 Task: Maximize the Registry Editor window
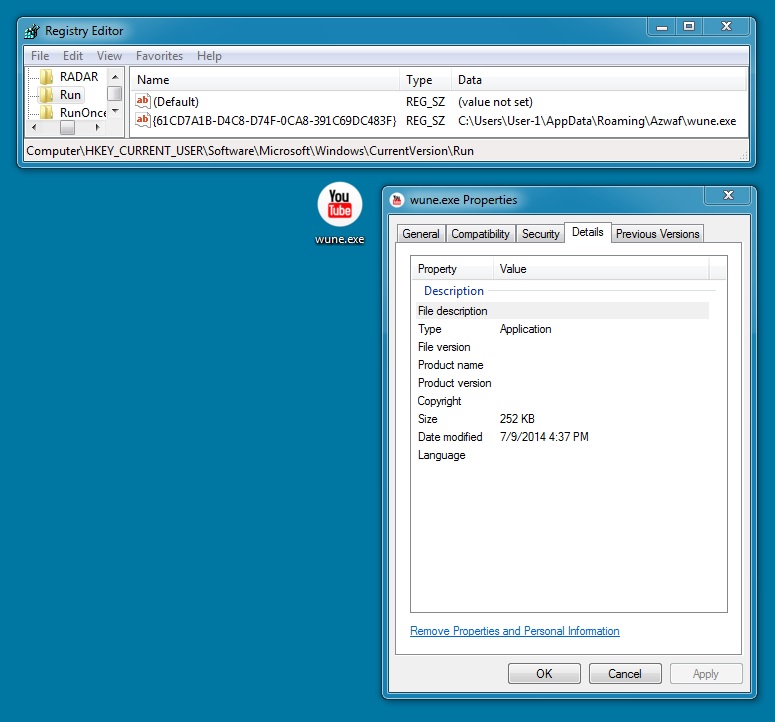click(689, 27)
